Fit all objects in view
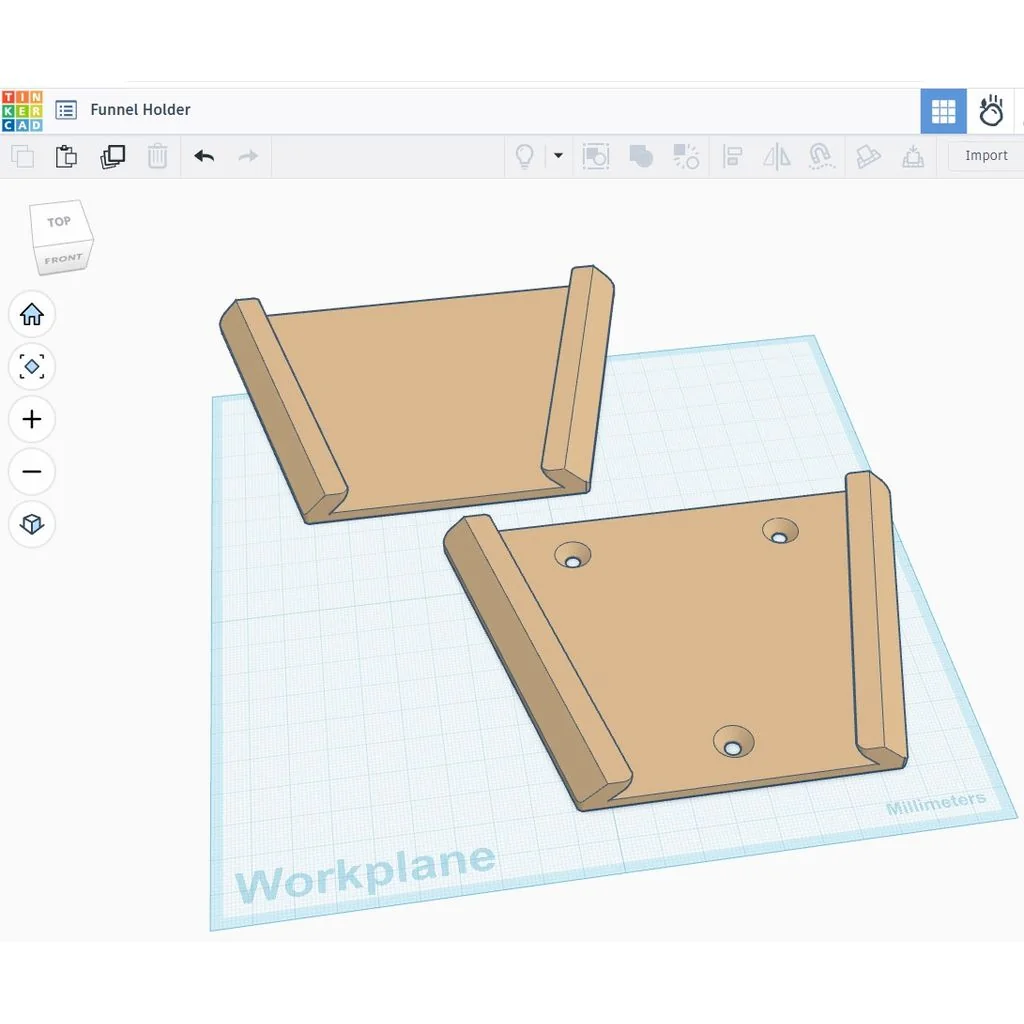1024x1024 pixels. pyautogui.click(x=32, y=367)
